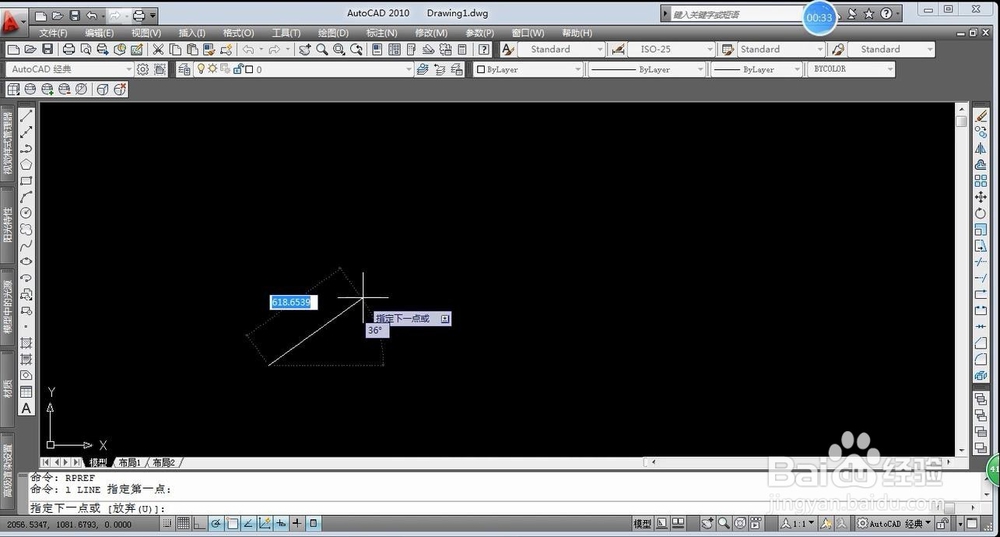This screenshot has height=537, width=1000.
Task: Toggle Snap mode in status bar
Action: click(x=167, y=524)
